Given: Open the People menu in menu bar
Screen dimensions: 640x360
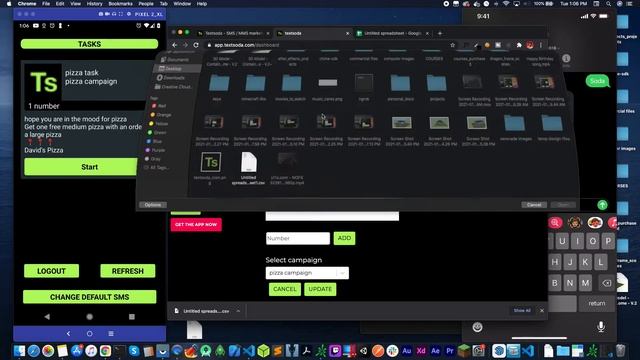Looking at the screenshot, I should click(146, 4).
